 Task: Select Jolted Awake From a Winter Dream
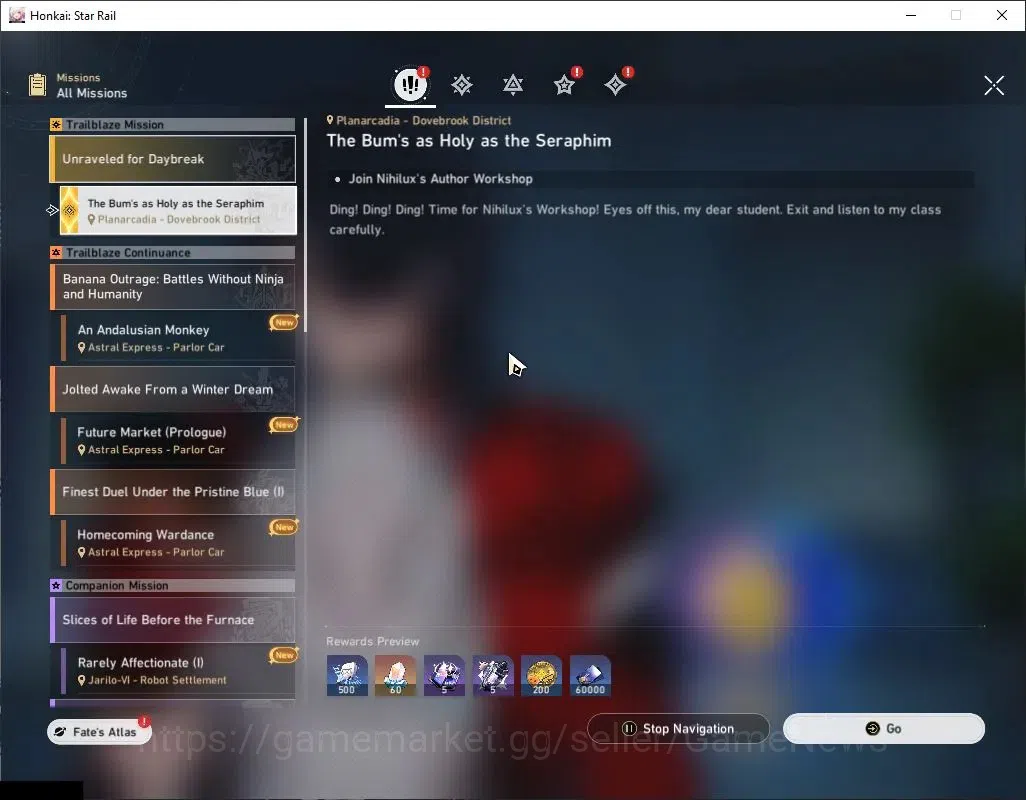(x=173, y=389)
